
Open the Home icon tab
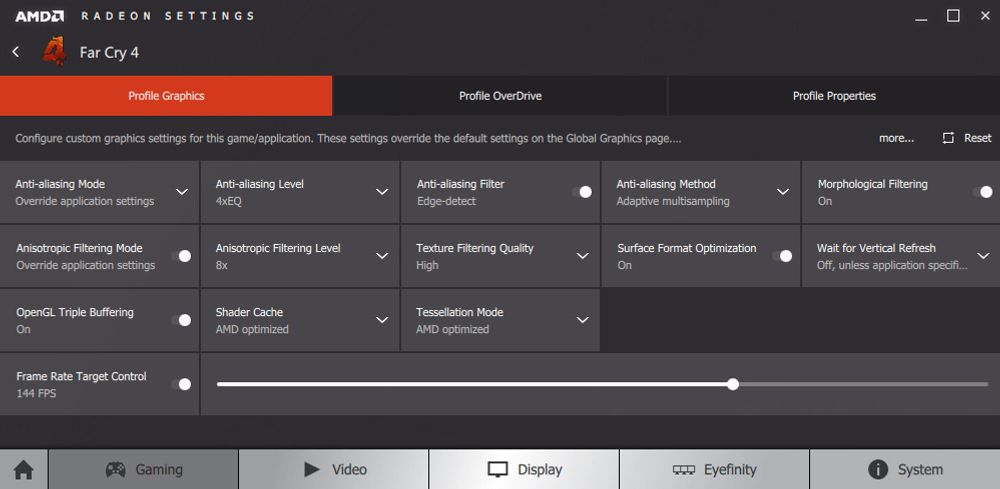click(x=24, y=470)
